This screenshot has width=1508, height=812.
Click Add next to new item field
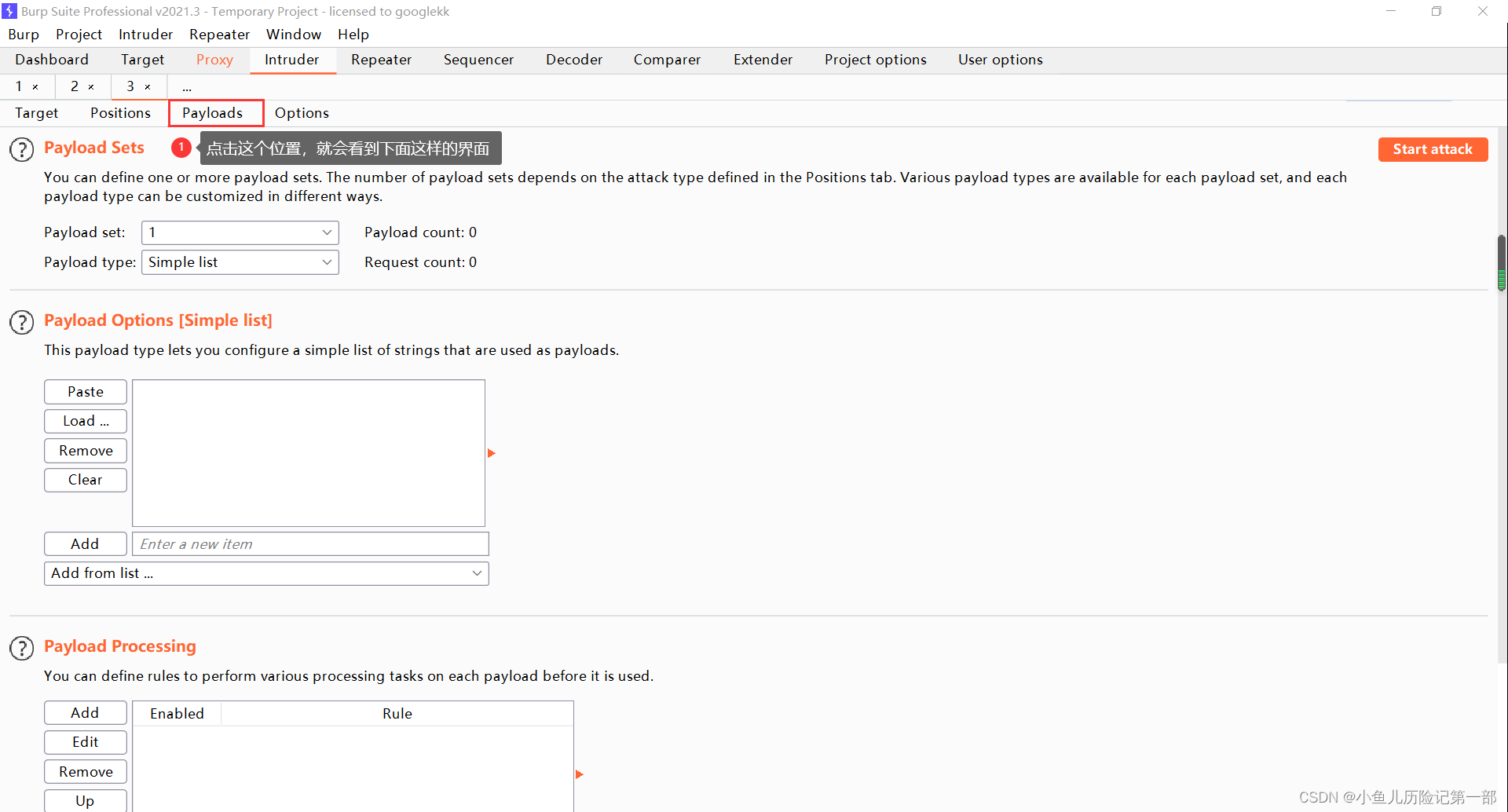86,544
